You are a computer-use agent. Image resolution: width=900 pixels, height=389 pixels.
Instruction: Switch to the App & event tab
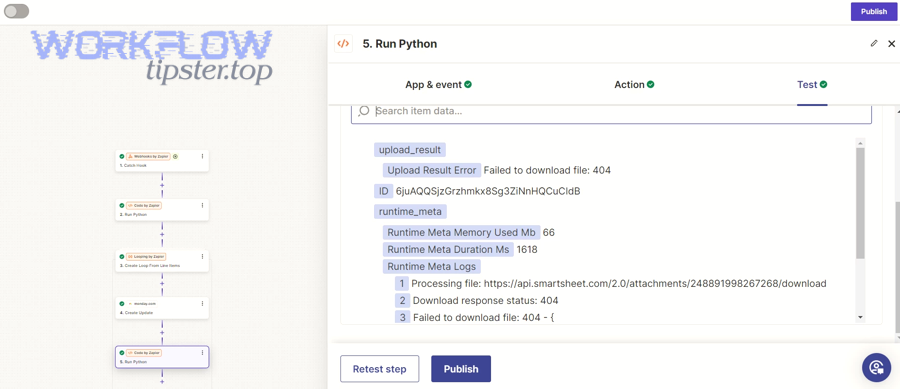tap(439, 84)
